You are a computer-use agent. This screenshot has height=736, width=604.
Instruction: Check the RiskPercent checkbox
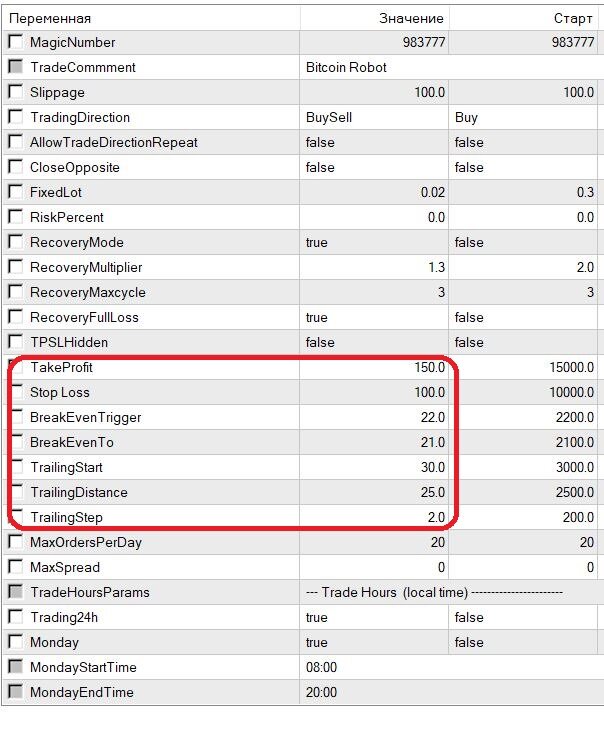pos(15,216)
